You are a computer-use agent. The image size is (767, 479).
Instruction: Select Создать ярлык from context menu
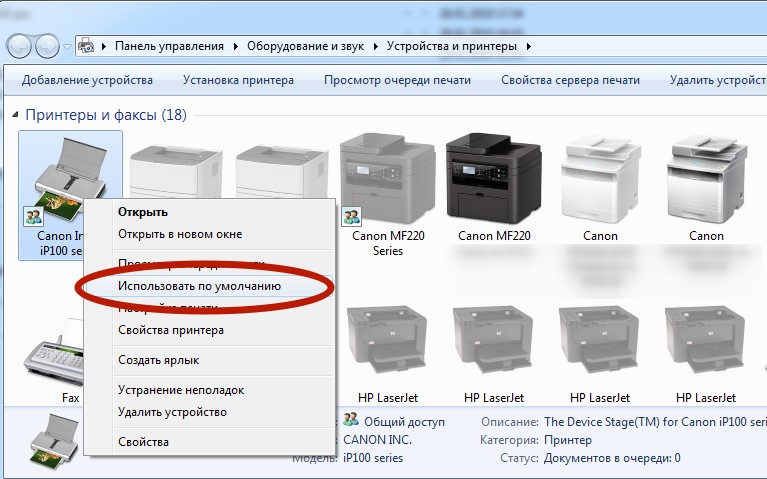click(158, 360)
